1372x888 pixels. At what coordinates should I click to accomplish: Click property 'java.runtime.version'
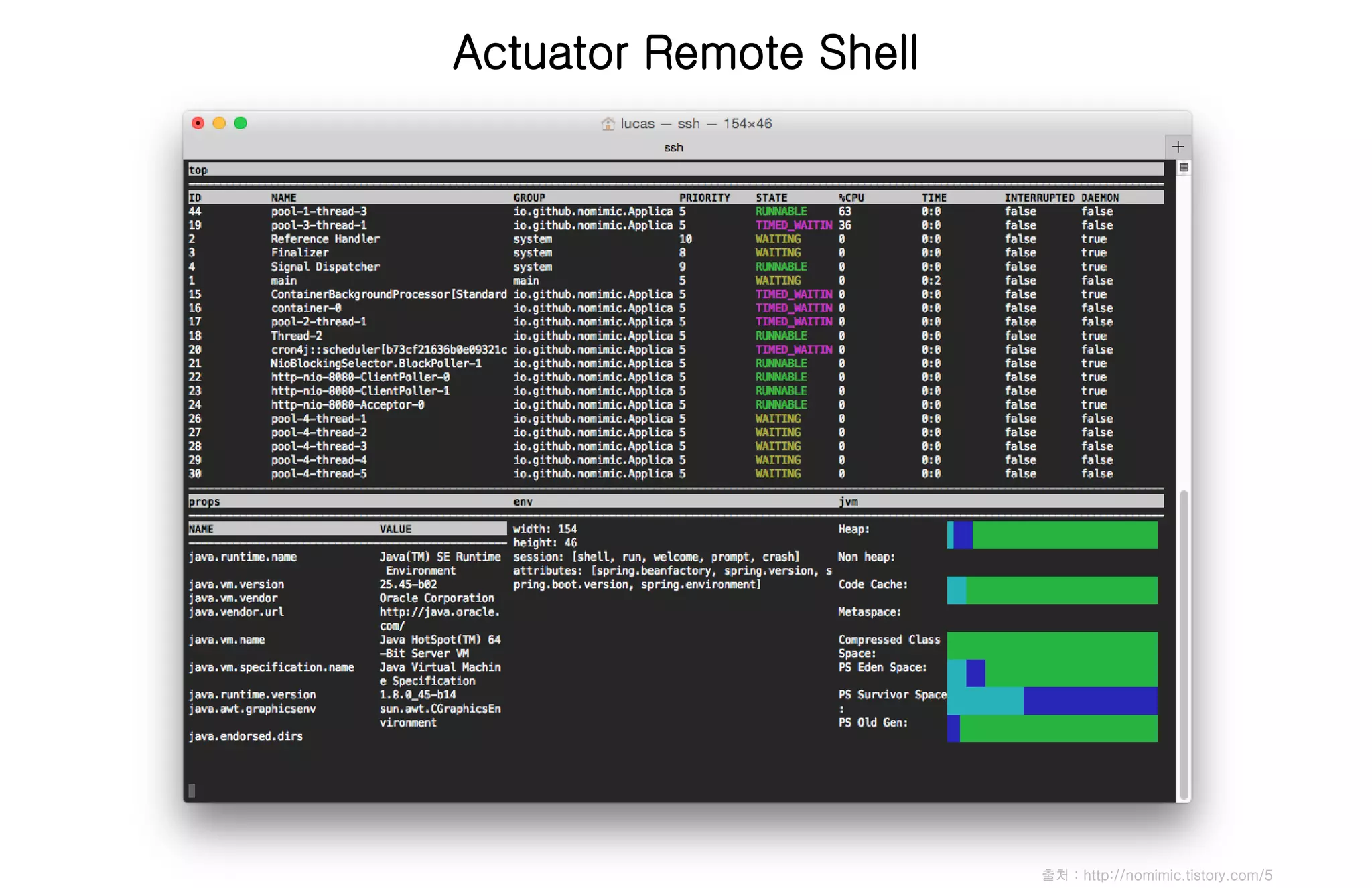point(252,695)
